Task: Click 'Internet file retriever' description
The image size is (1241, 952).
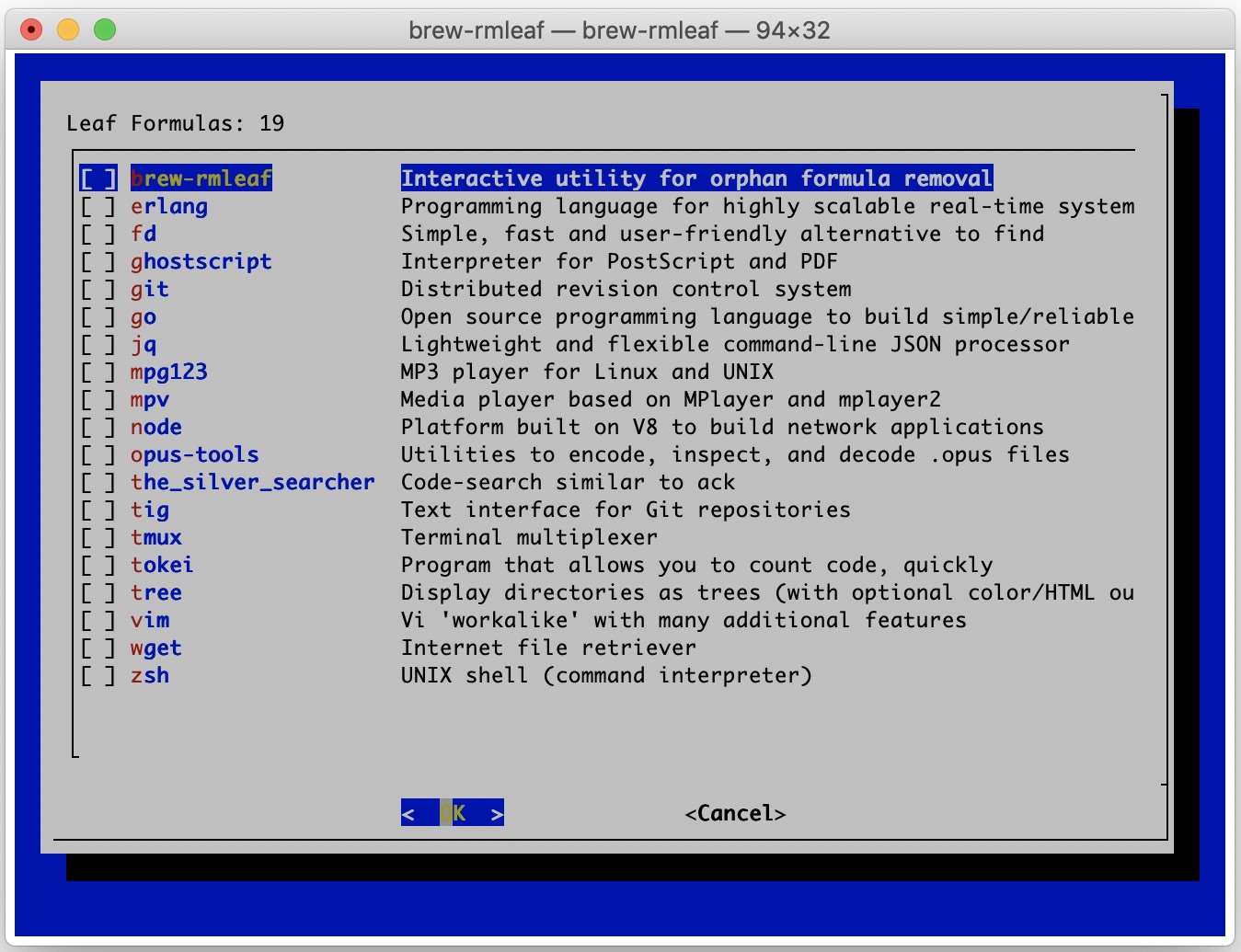Action: tap(549, 648)
